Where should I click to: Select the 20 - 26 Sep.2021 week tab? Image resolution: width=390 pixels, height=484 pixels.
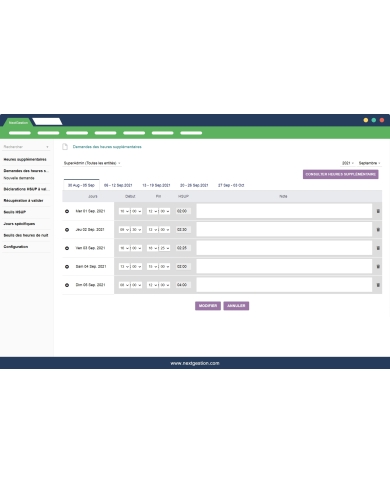point(194,185)
